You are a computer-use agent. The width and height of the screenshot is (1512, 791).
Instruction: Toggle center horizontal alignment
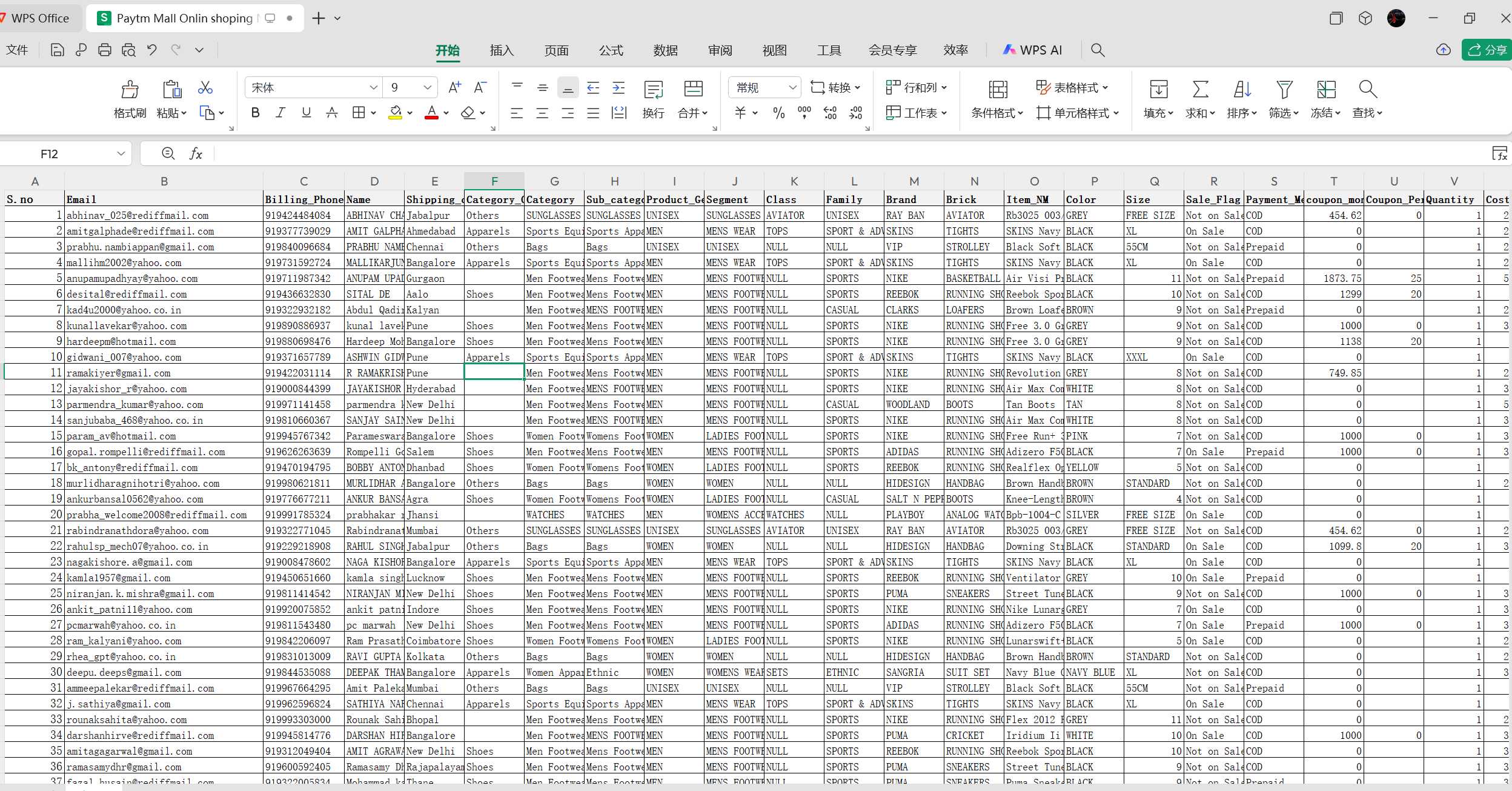(542, 113)
